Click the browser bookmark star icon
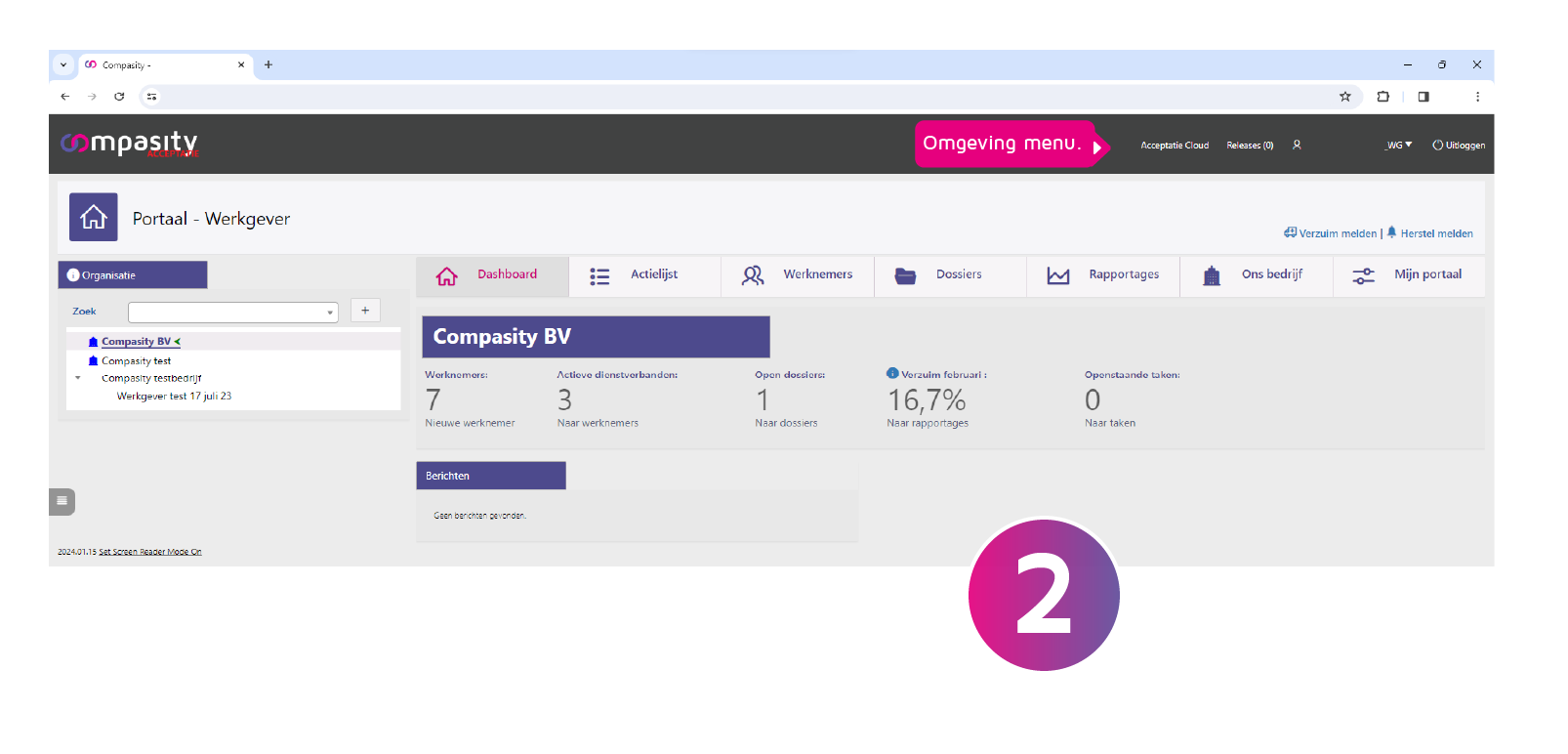This screenshot has height=754, width=1568. (1345, 97)
